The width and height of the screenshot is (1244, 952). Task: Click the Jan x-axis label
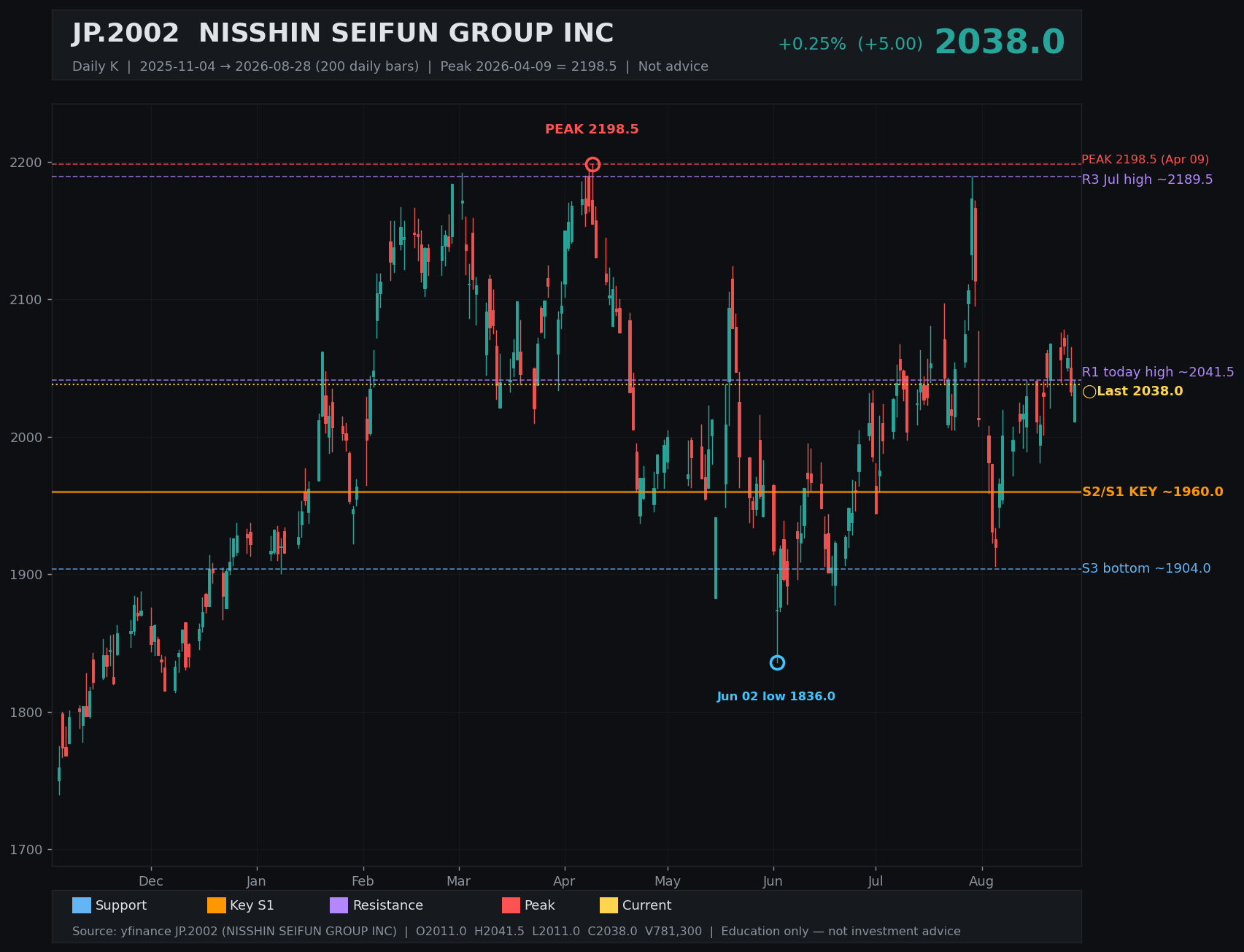click(x=256, y=881)
